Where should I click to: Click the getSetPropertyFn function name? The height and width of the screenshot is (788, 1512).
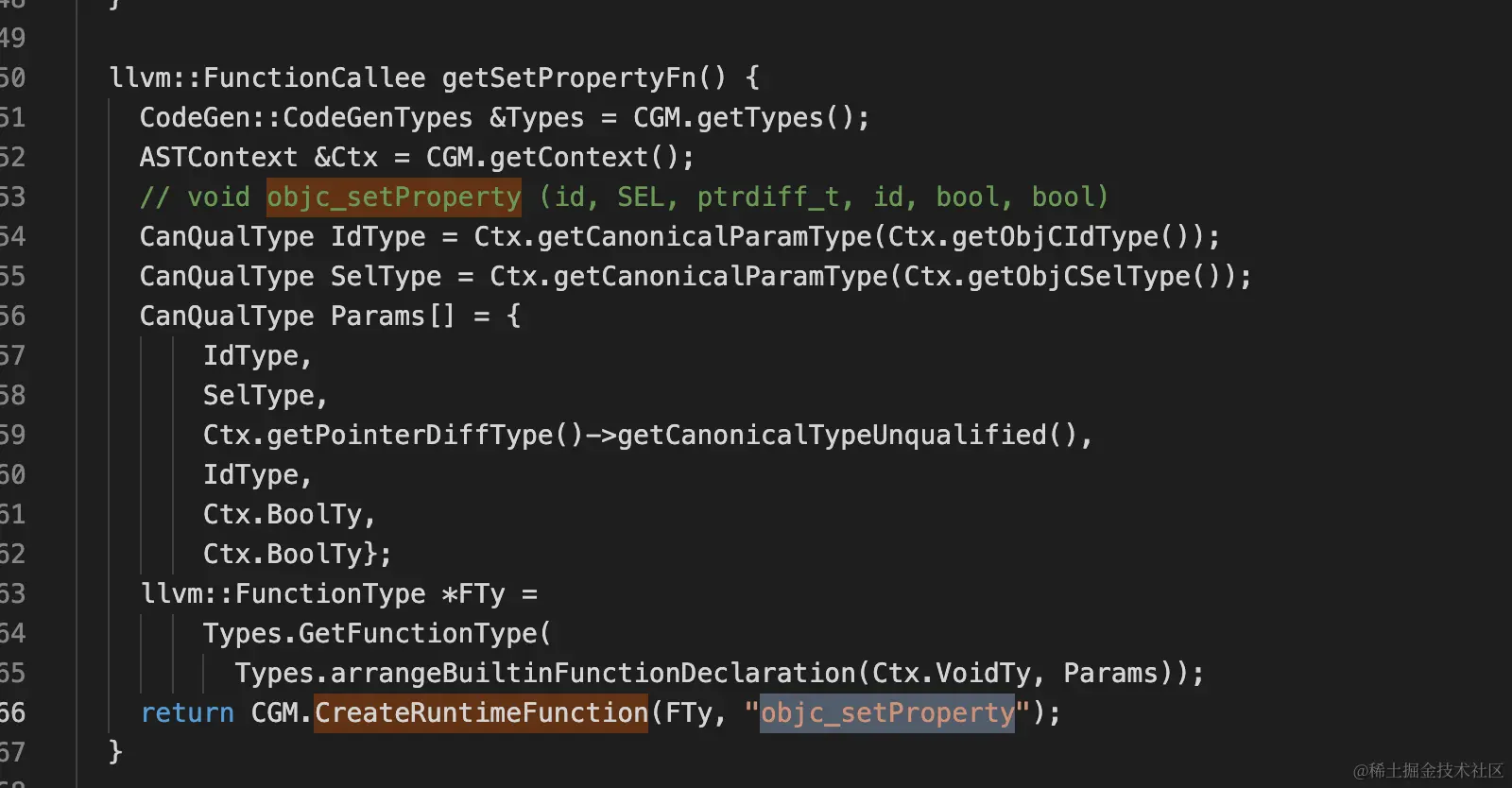point(569,77)
